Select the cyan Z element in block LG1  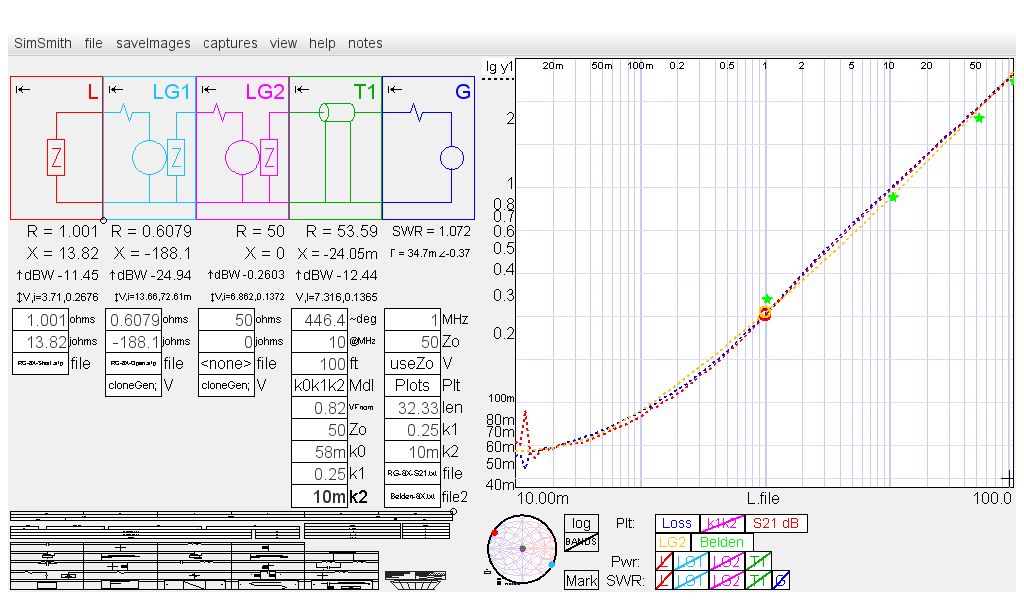click(x=176, y=157)
